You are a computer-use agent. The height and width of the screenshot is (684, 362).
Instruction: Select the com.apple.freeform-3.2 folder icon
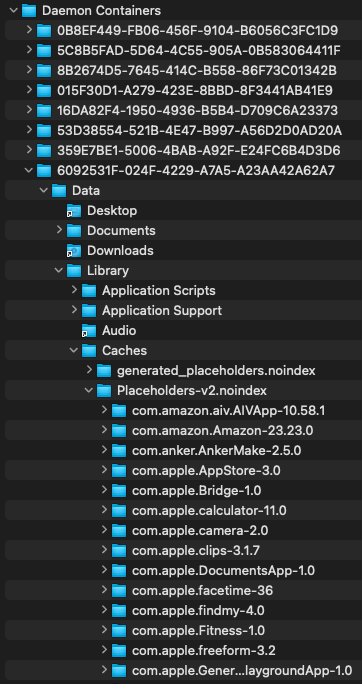pos(119,652)
